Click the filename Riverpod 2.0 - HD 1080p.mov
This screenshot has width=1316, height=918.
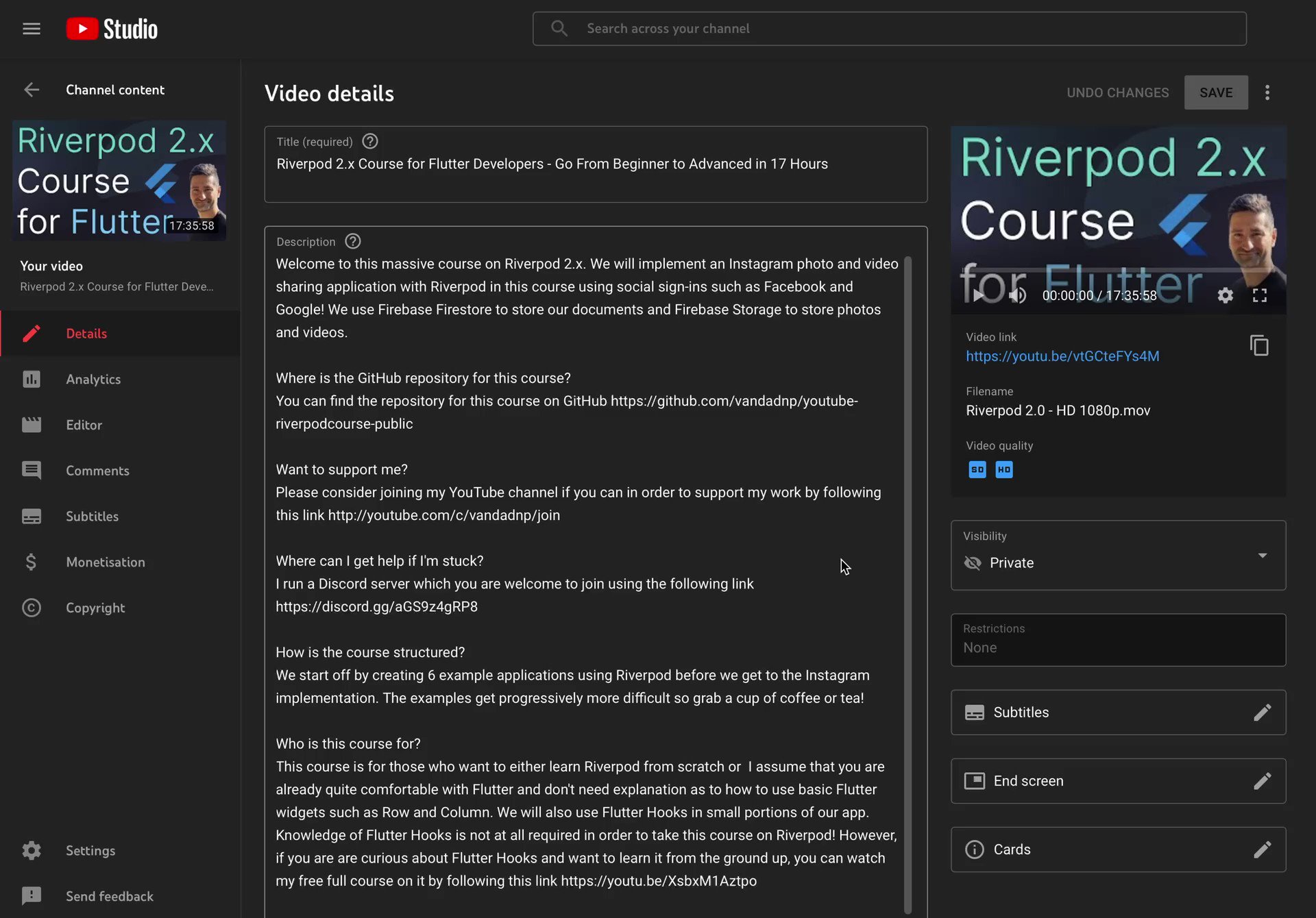pyautogui.click(x=1058, y=410)
